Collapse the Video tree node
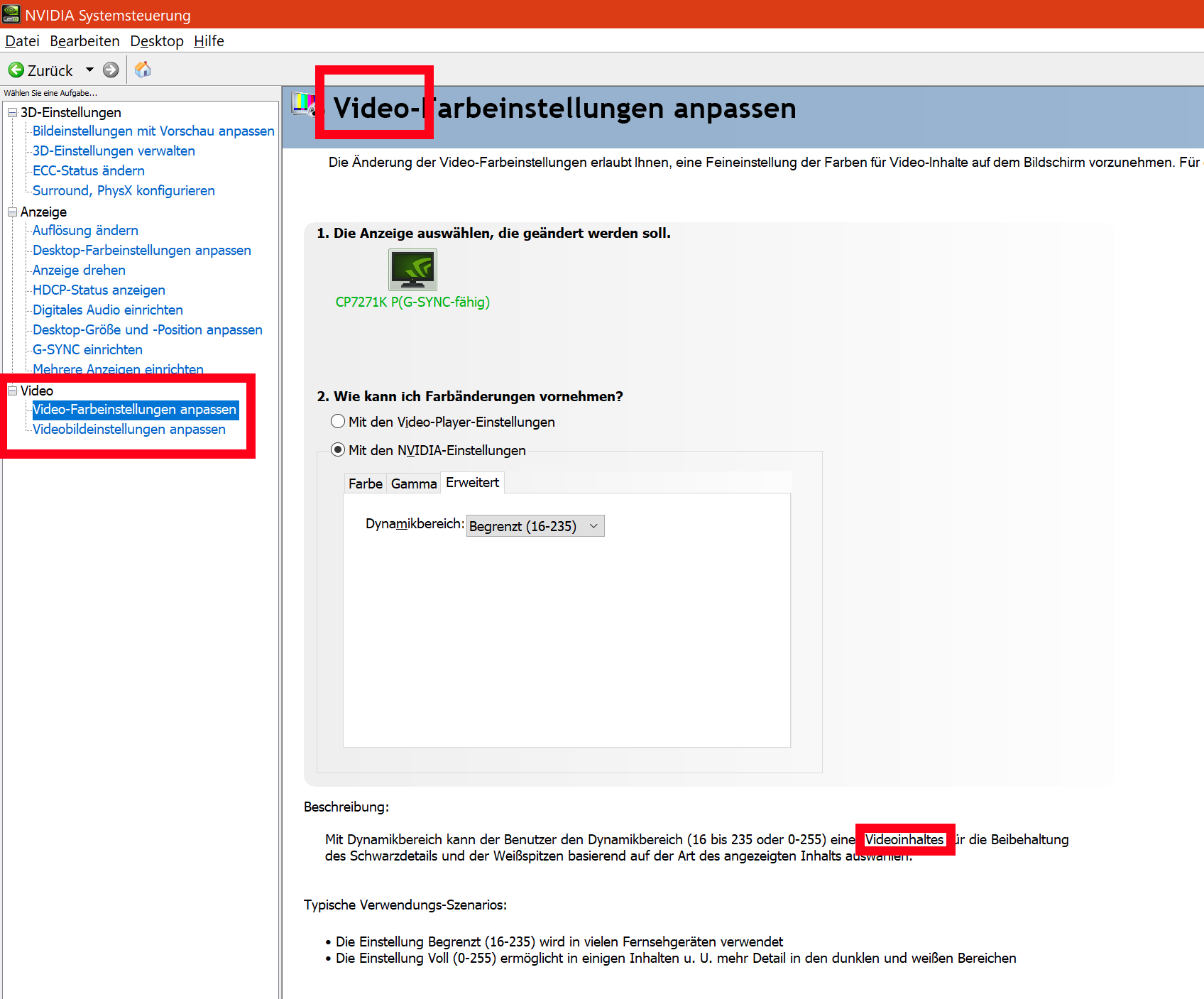 pos(12,391)
